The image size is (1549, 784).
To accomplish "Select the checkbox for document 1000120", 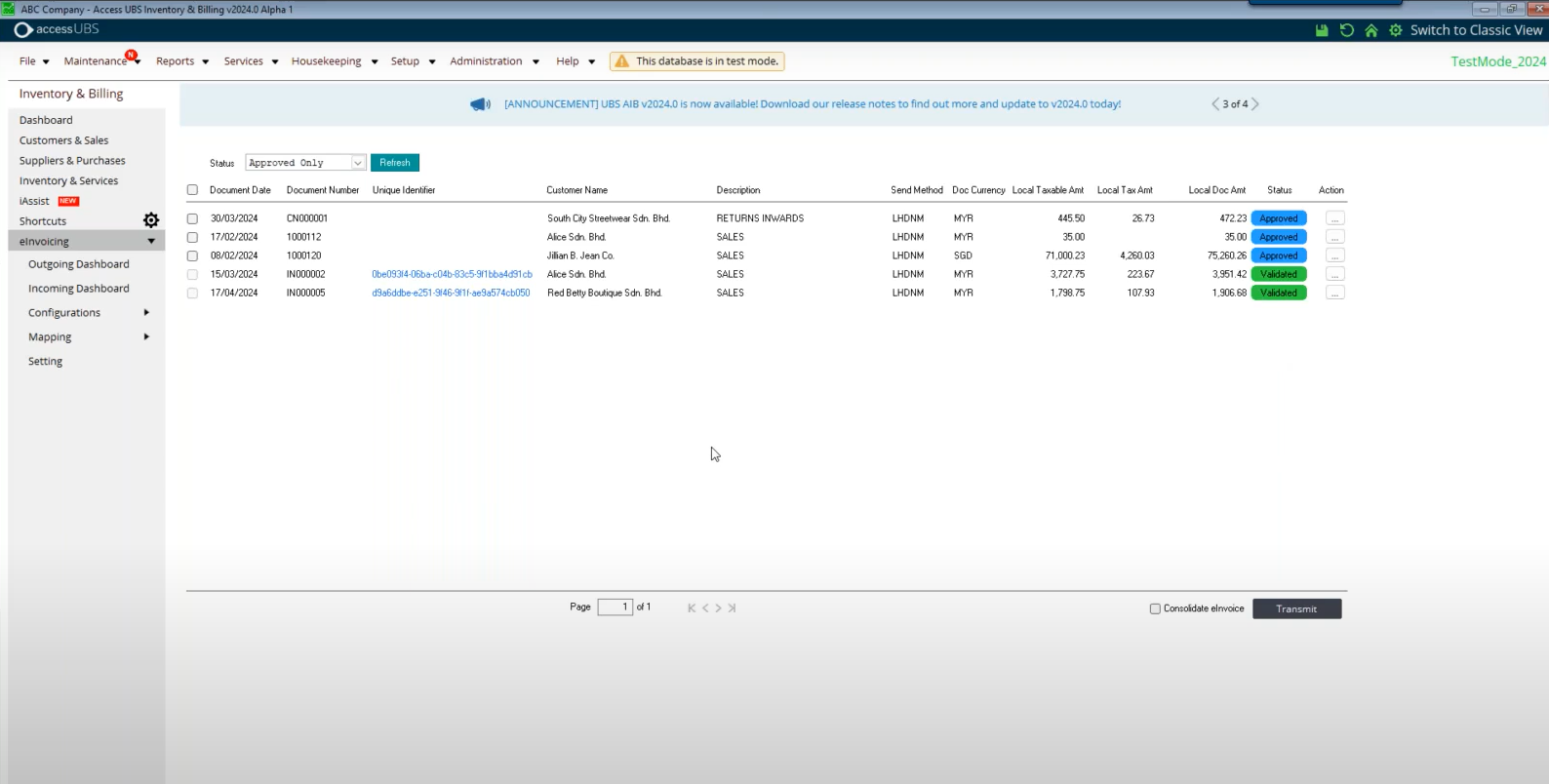I will (192, 256).
